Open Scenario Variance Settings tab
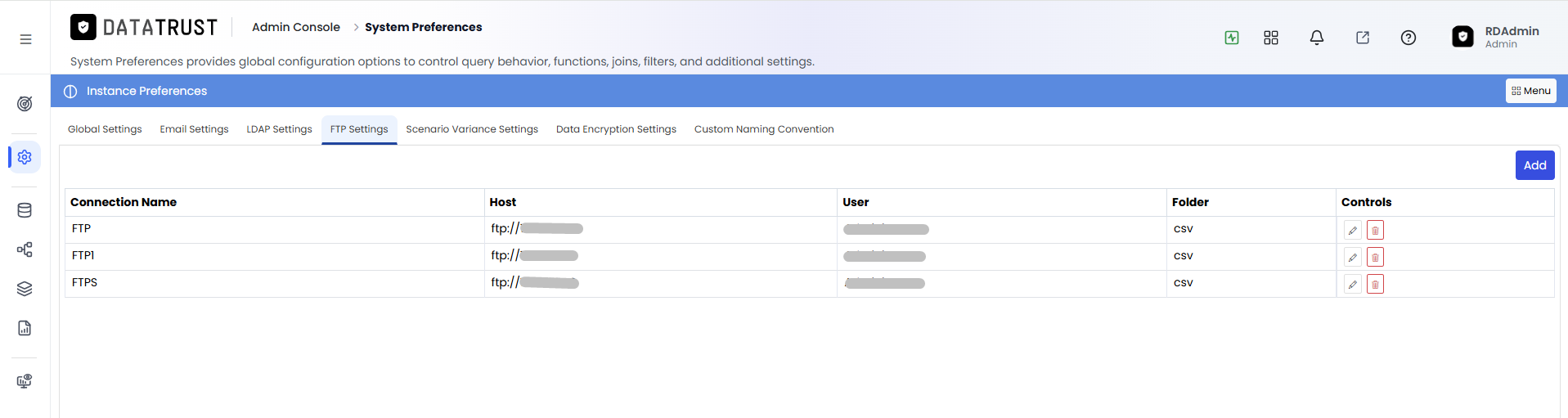This screenshot has height=418, width=1568. 472,129
